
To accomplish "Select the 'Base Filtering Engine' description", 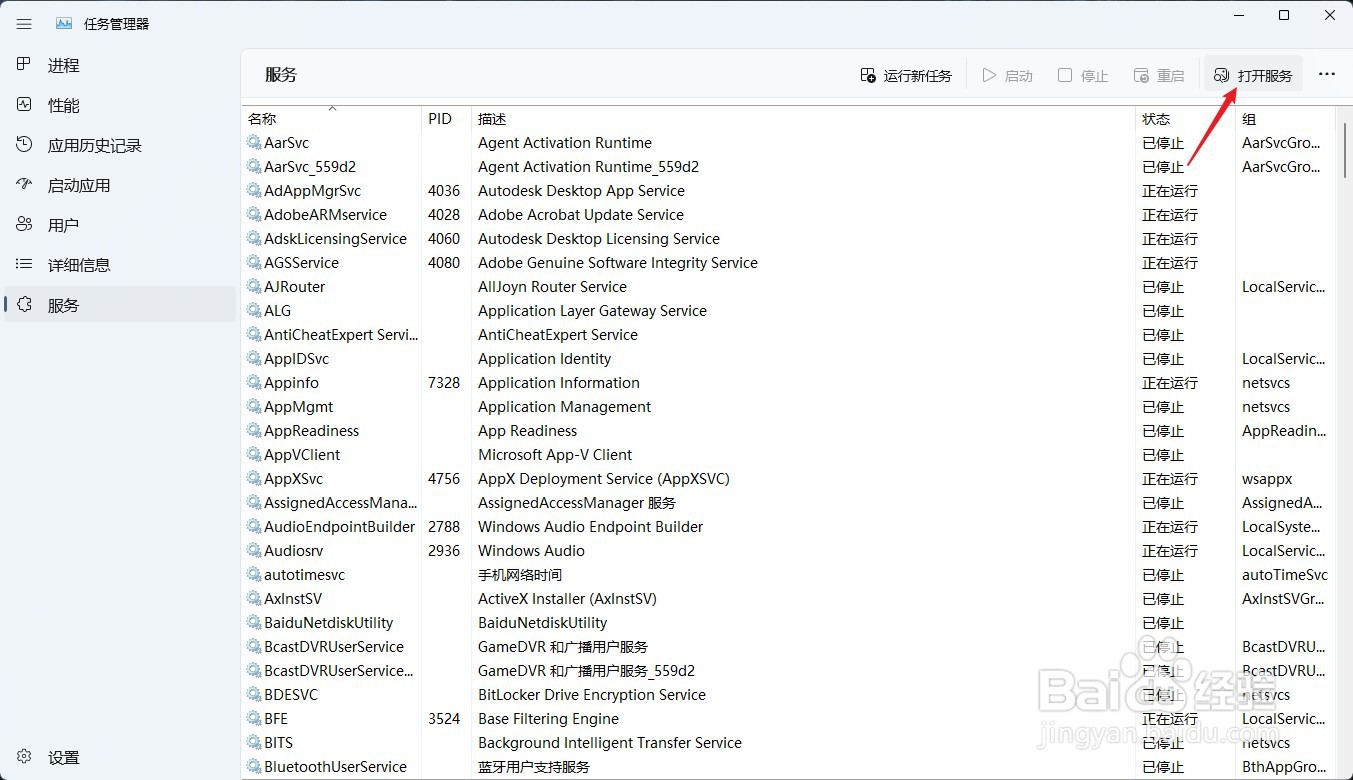I will click(x=548, y=719).
